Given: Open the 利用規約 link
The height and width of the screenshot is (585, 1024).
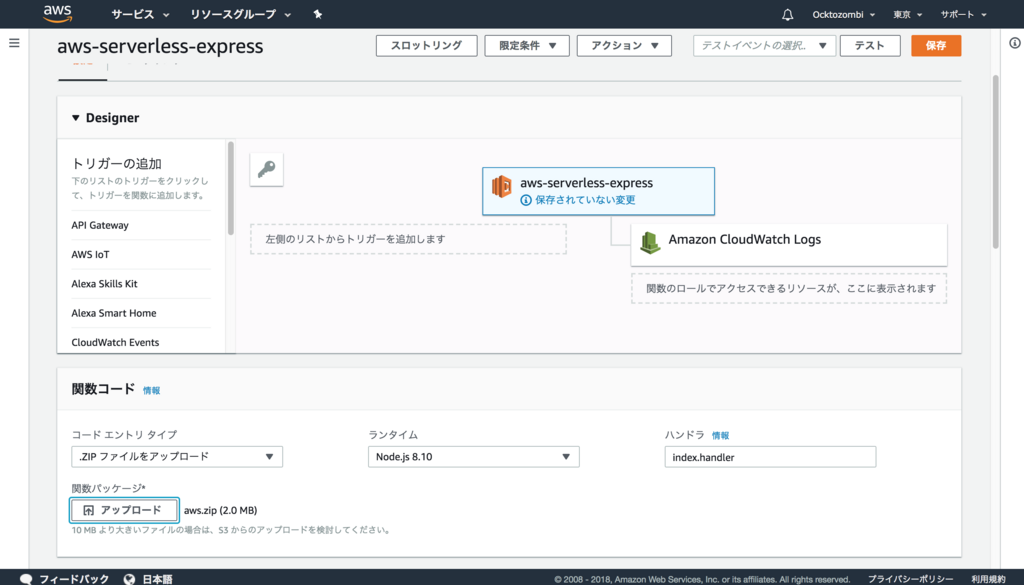Looking at the screenshot, I should click(988, 579).
